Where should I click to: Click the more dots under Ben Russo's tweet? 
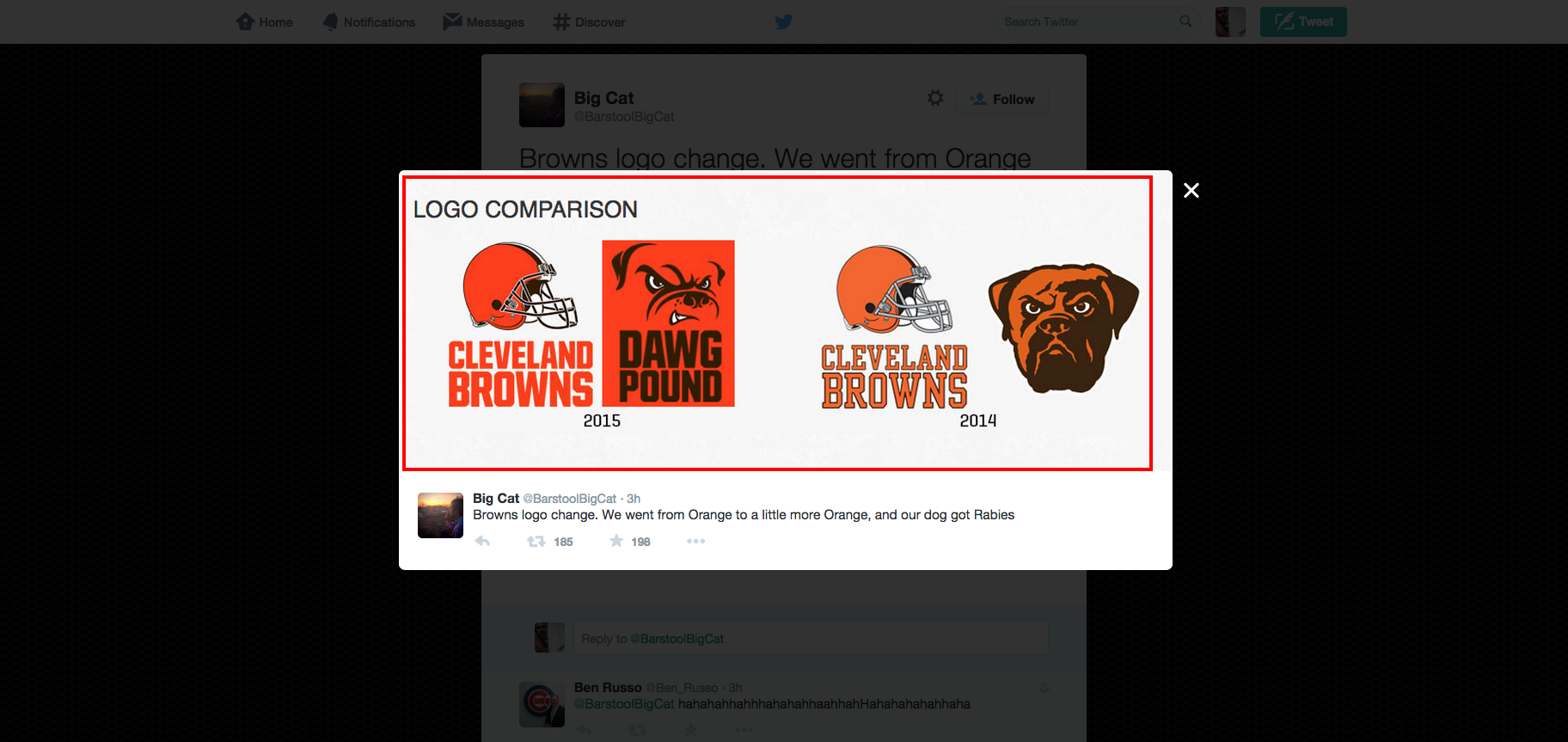pyautogui.click(x=744, y=731)
